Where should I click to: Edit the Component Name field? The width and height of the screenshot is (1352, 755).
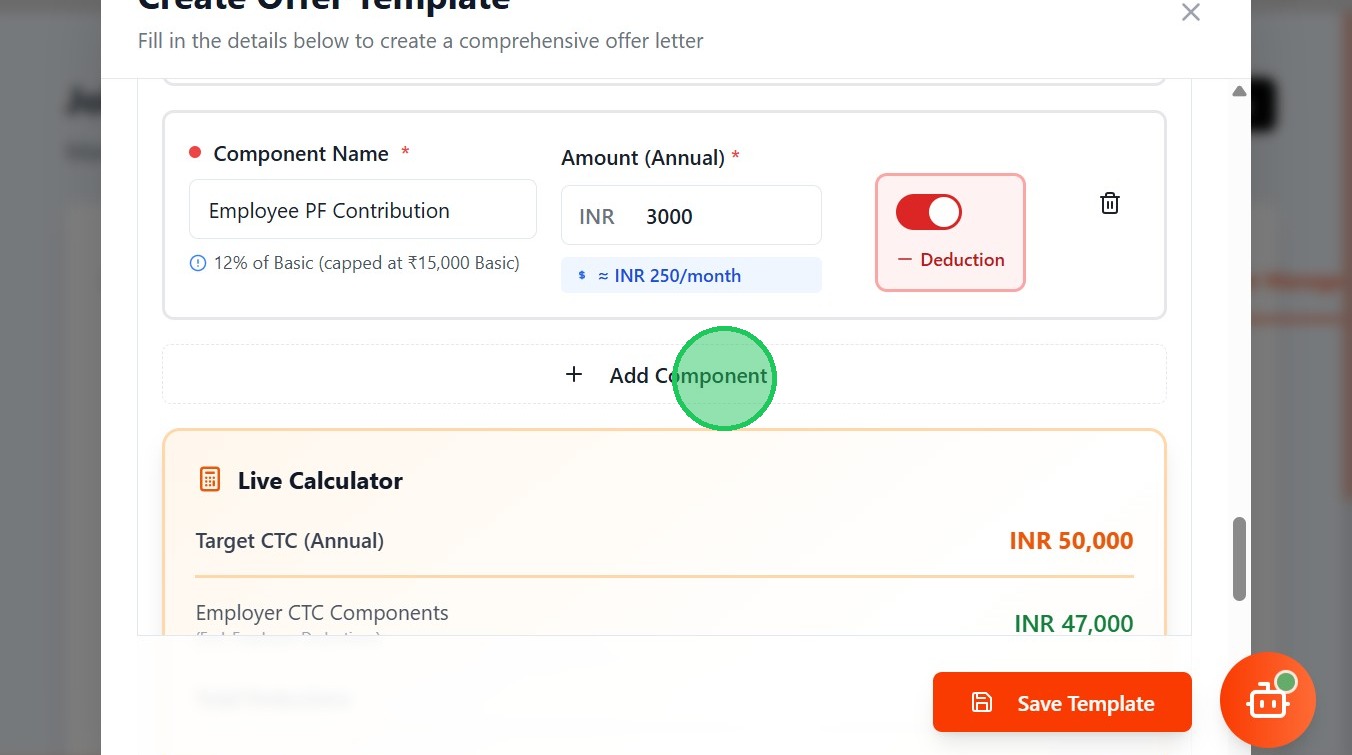point(362,211)
